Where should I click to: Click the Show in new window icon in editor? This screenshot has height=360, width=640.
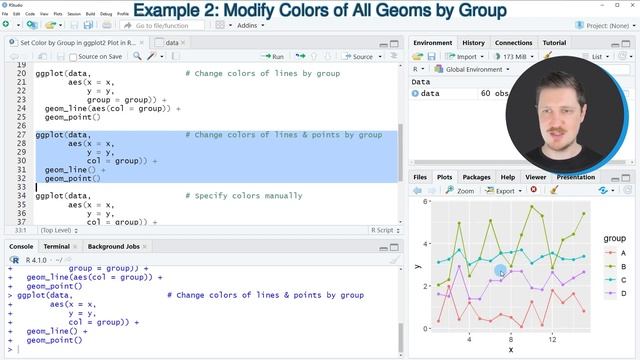(42, 56)
